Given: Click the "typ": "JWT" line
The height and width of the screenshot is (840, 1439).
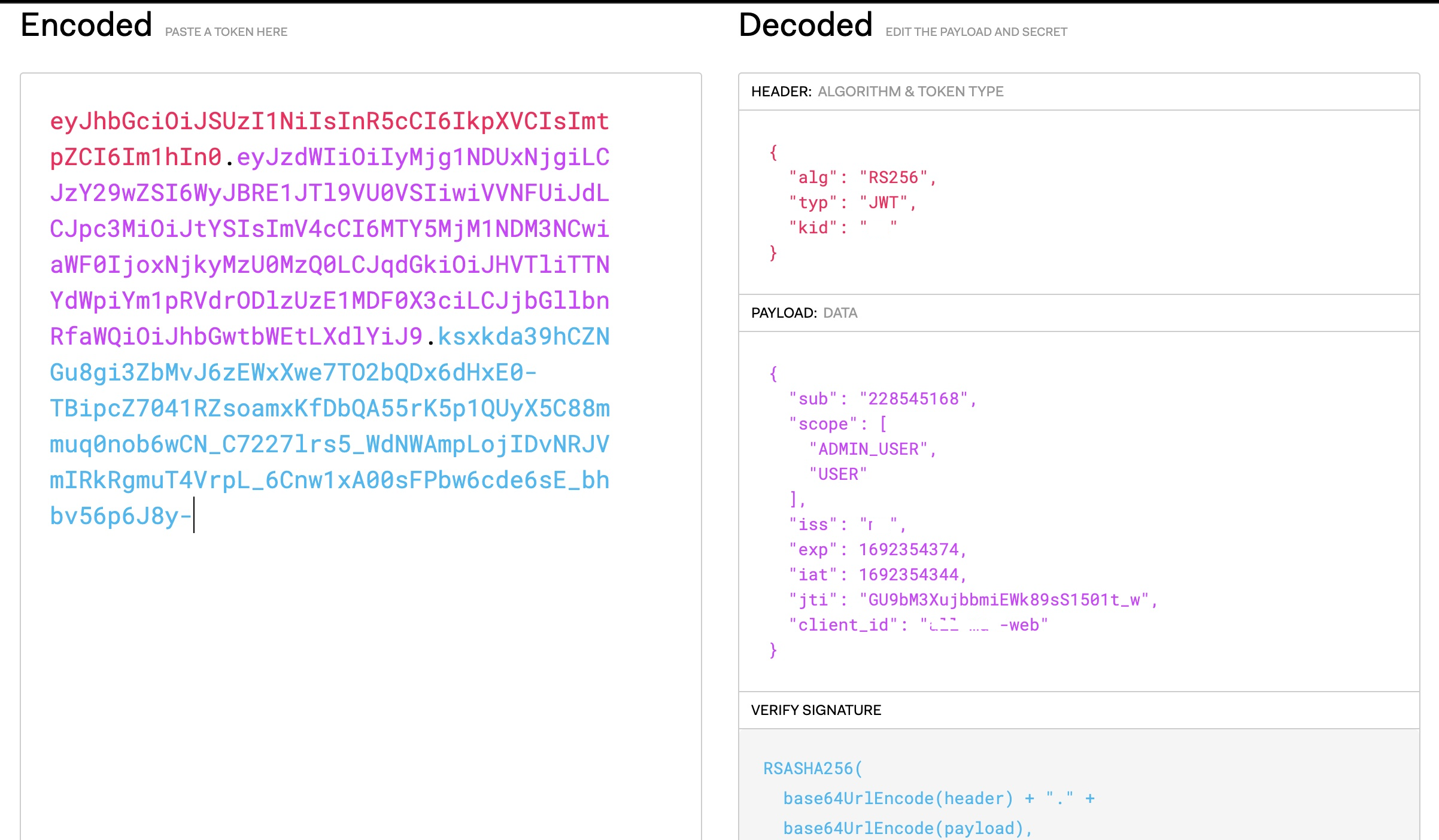Looking at the screenshot, I should [x=852, y=203].
